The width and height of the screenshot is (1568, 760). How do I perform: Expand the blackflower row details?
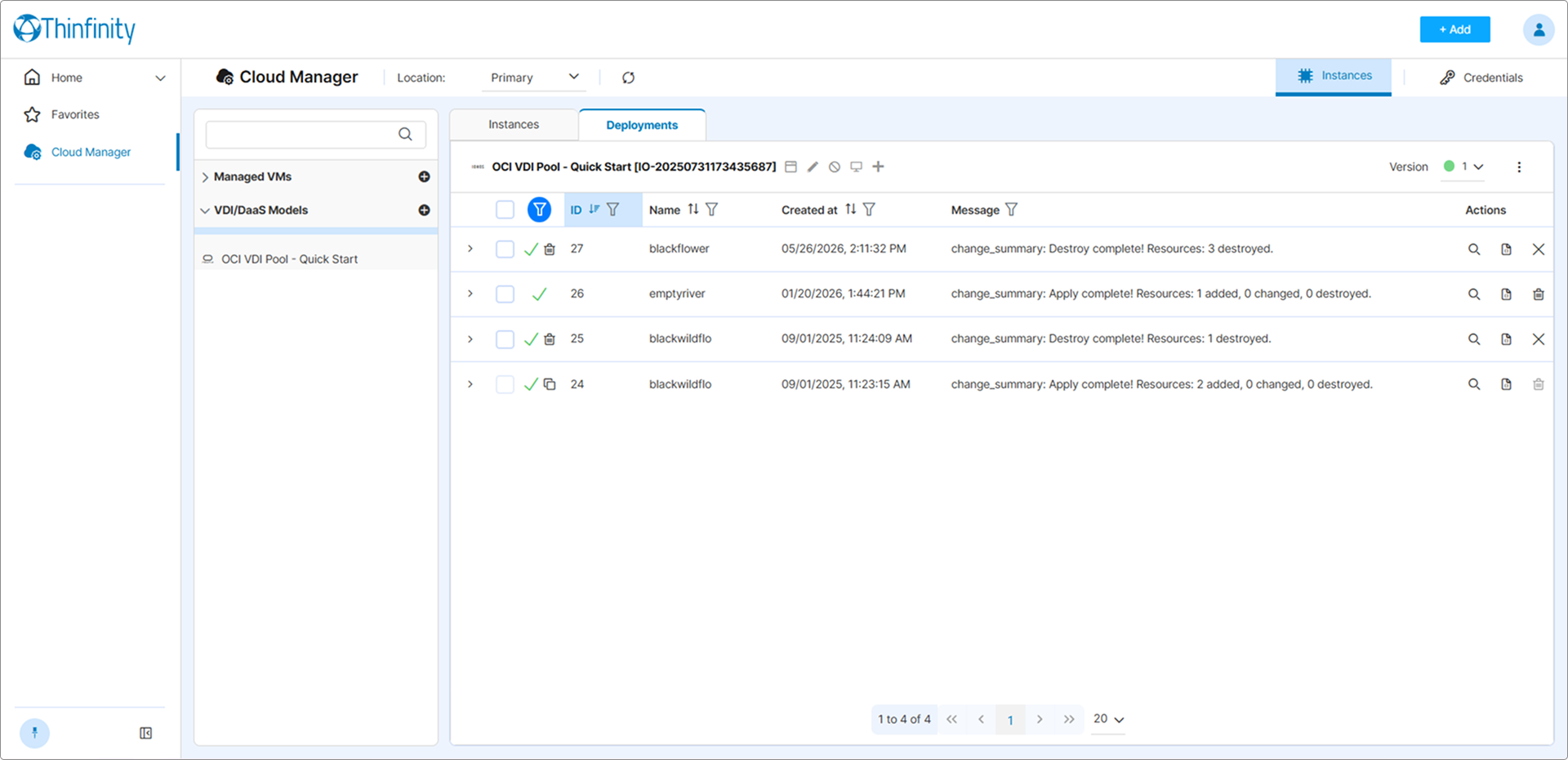(470, 248)
